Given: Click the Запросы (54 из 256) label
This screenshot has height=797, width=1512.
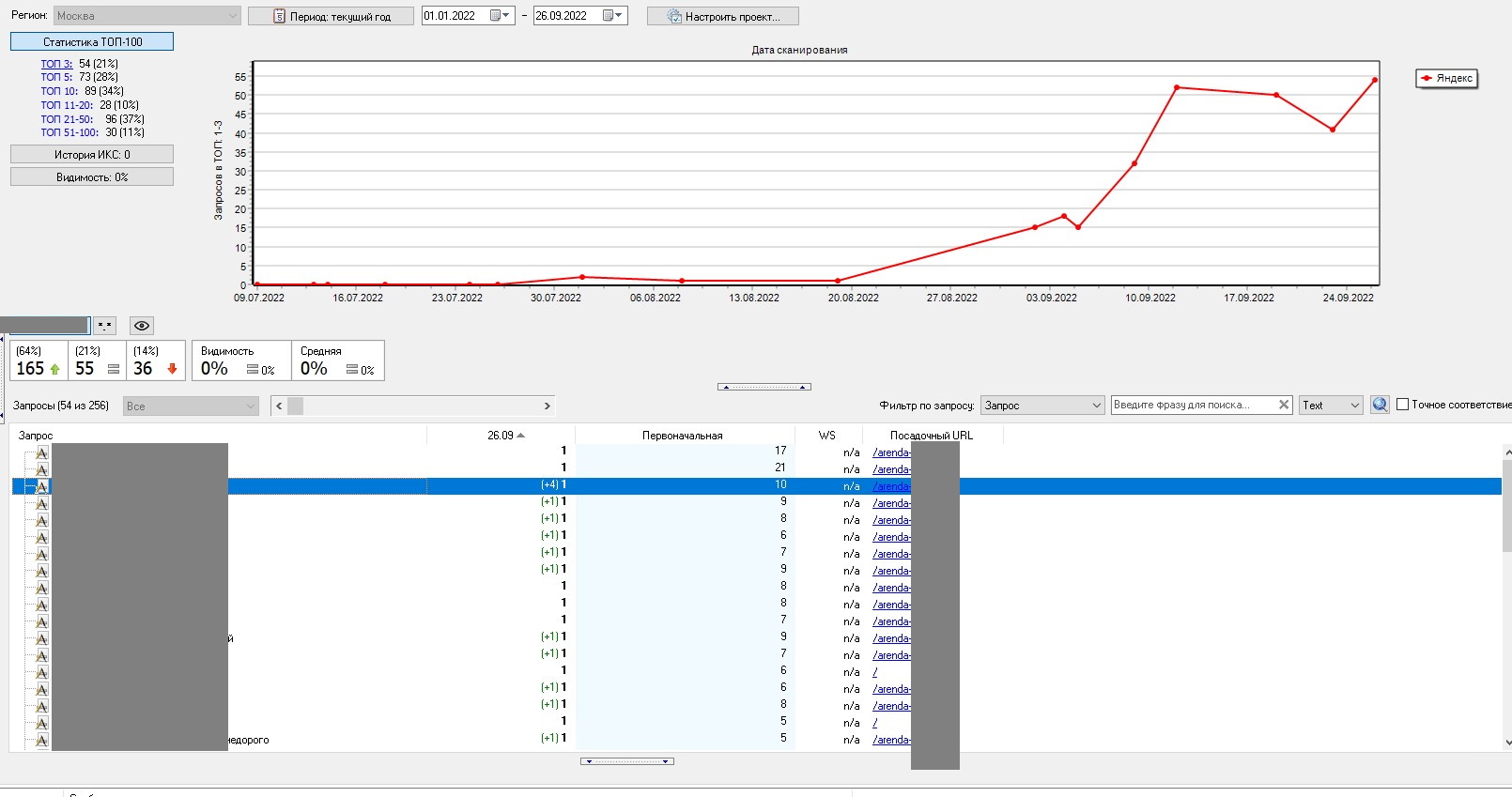Looking at the screenshot, I should 61,406.
